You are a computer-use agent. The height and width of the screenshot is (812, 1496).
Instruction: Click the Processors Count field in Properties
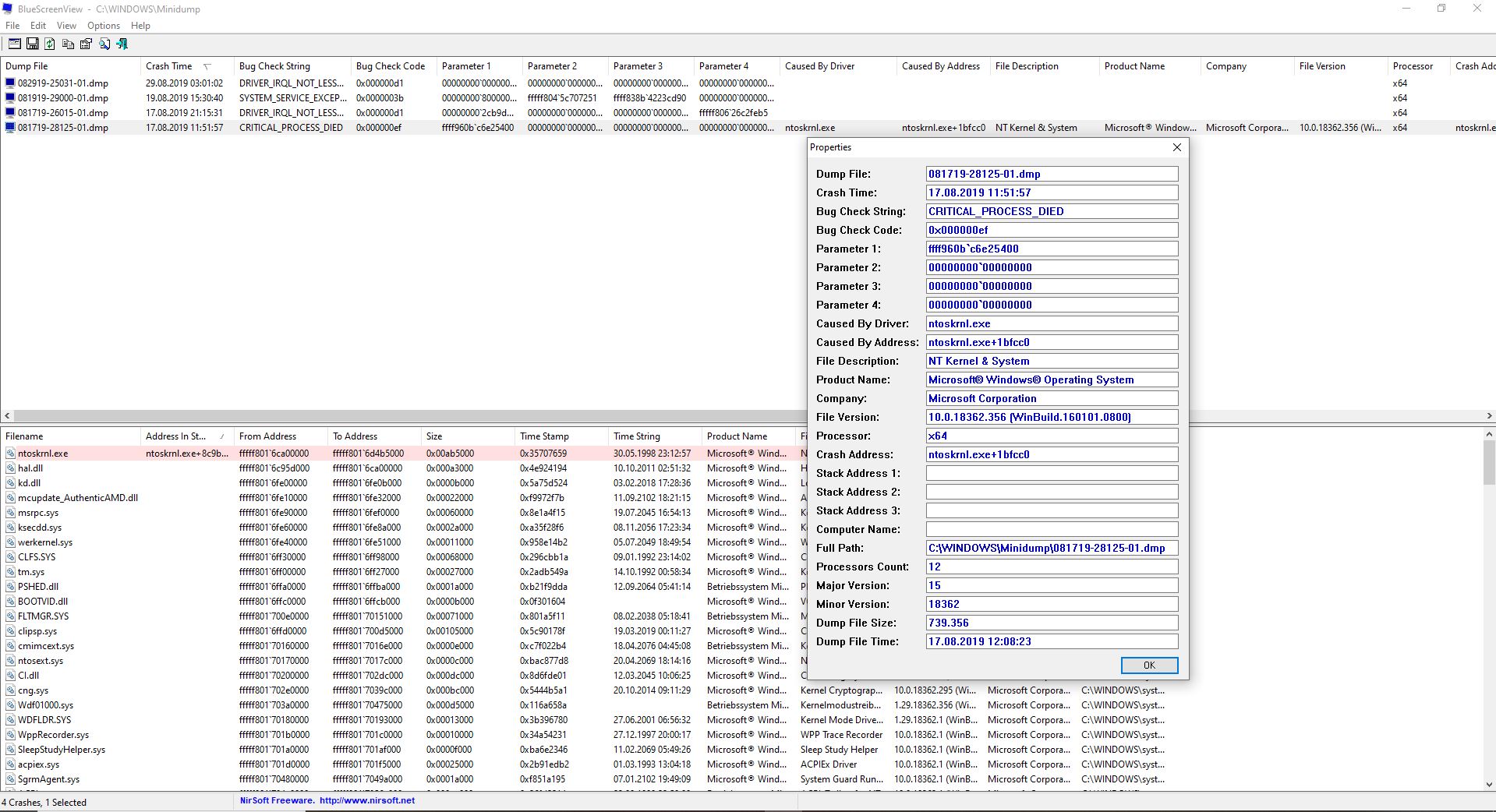[x=1052, y=567]
